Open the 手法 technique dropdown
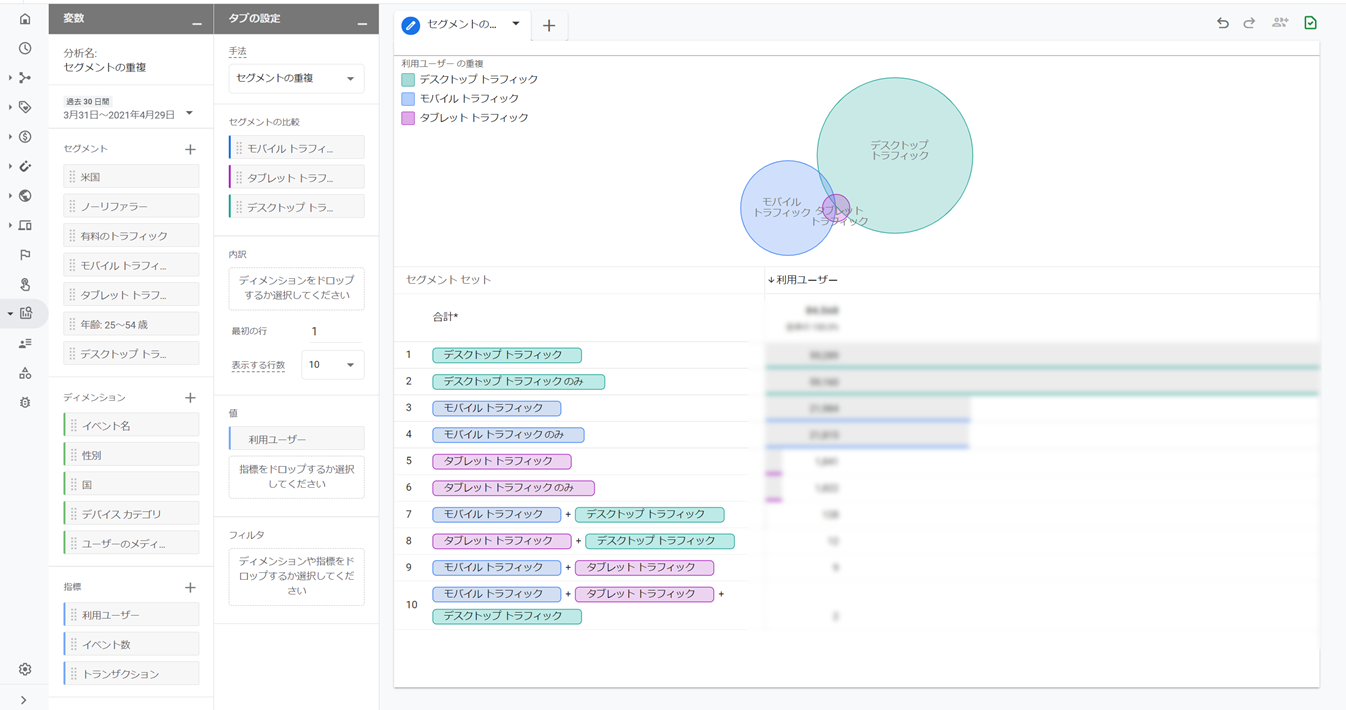 point(296,78)
